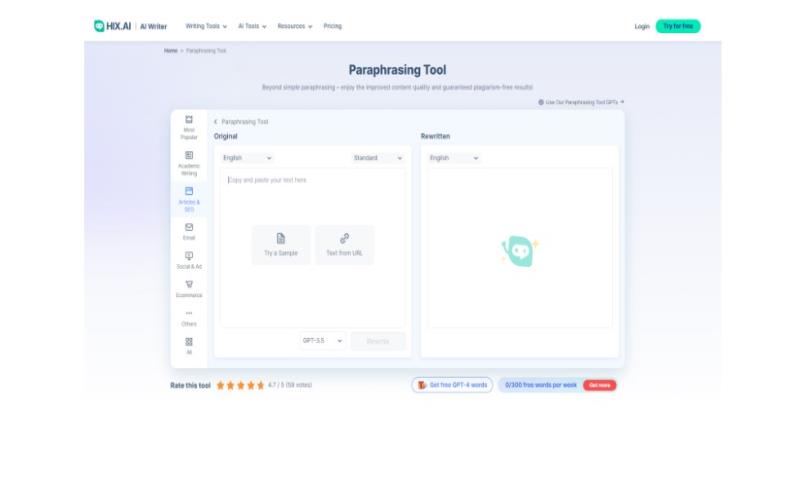Click the Text from URL tile
Image resolution: width=800 pixels, height=500 pixels.
pos(344,244)
